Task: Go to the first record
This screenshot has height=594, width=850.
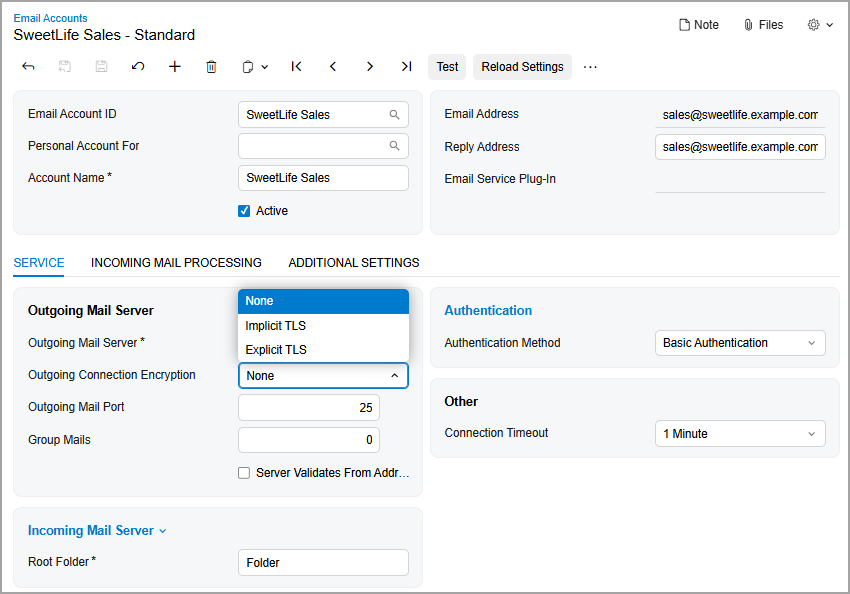Action: pos(297,67)
